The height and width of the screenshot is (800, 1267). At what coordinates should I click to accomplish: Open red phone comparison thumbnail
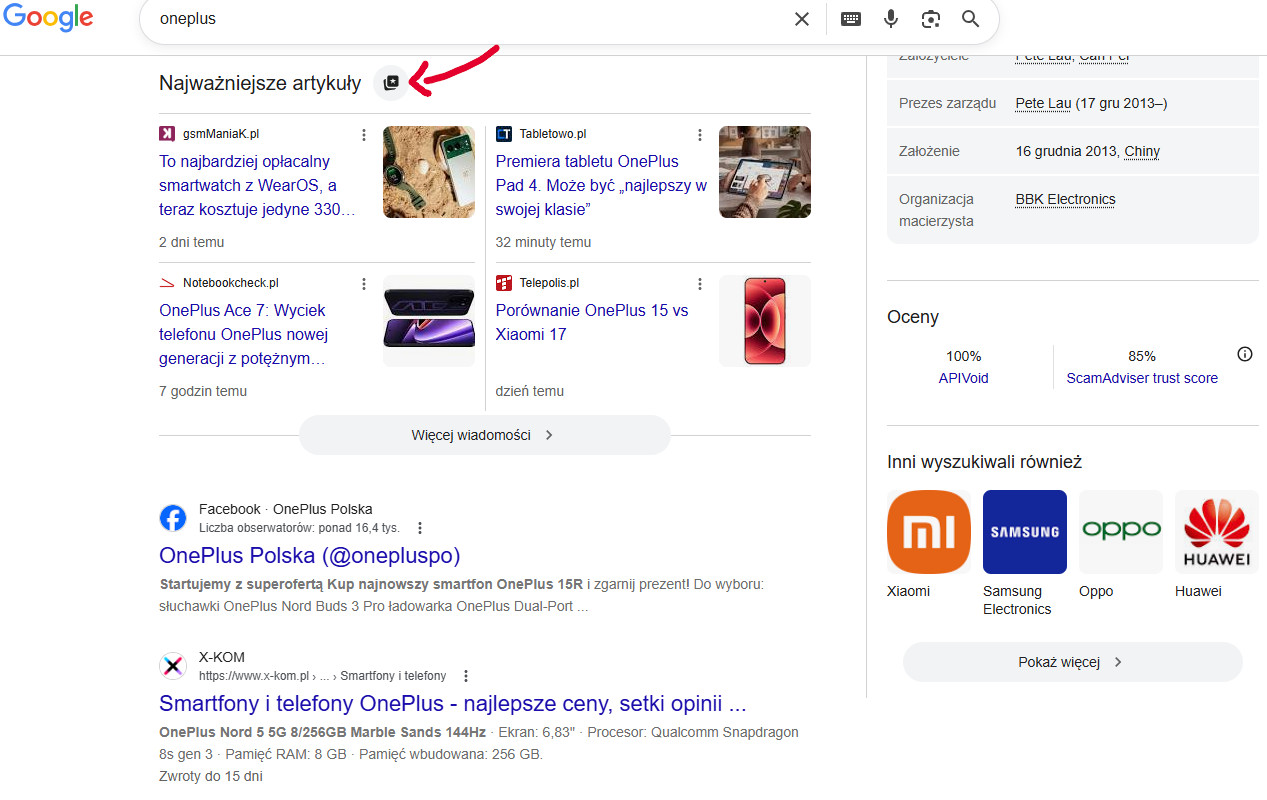click(765, 321)
